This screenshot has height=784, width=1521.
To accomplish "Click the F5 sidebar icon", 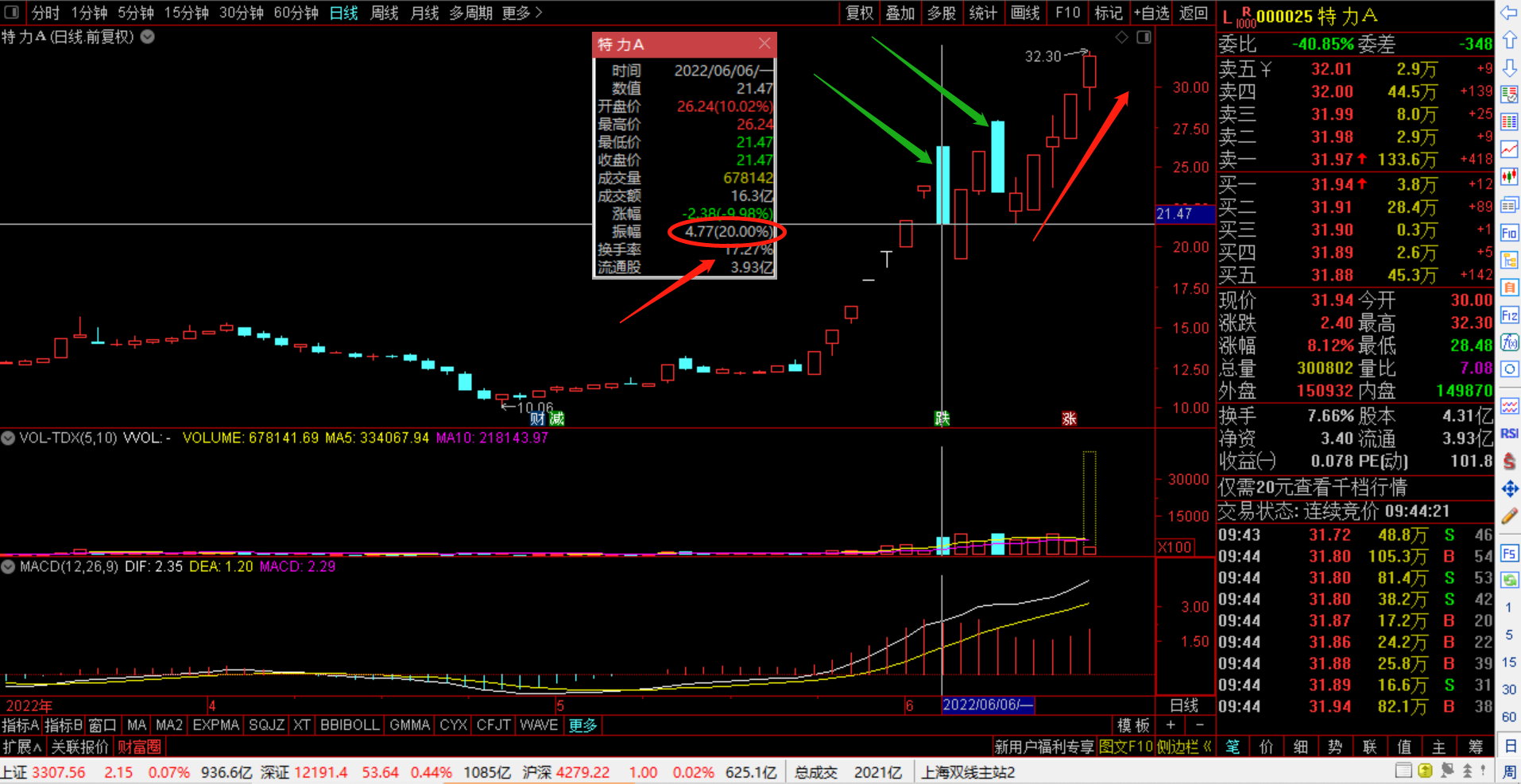I will pos(1508,553).
